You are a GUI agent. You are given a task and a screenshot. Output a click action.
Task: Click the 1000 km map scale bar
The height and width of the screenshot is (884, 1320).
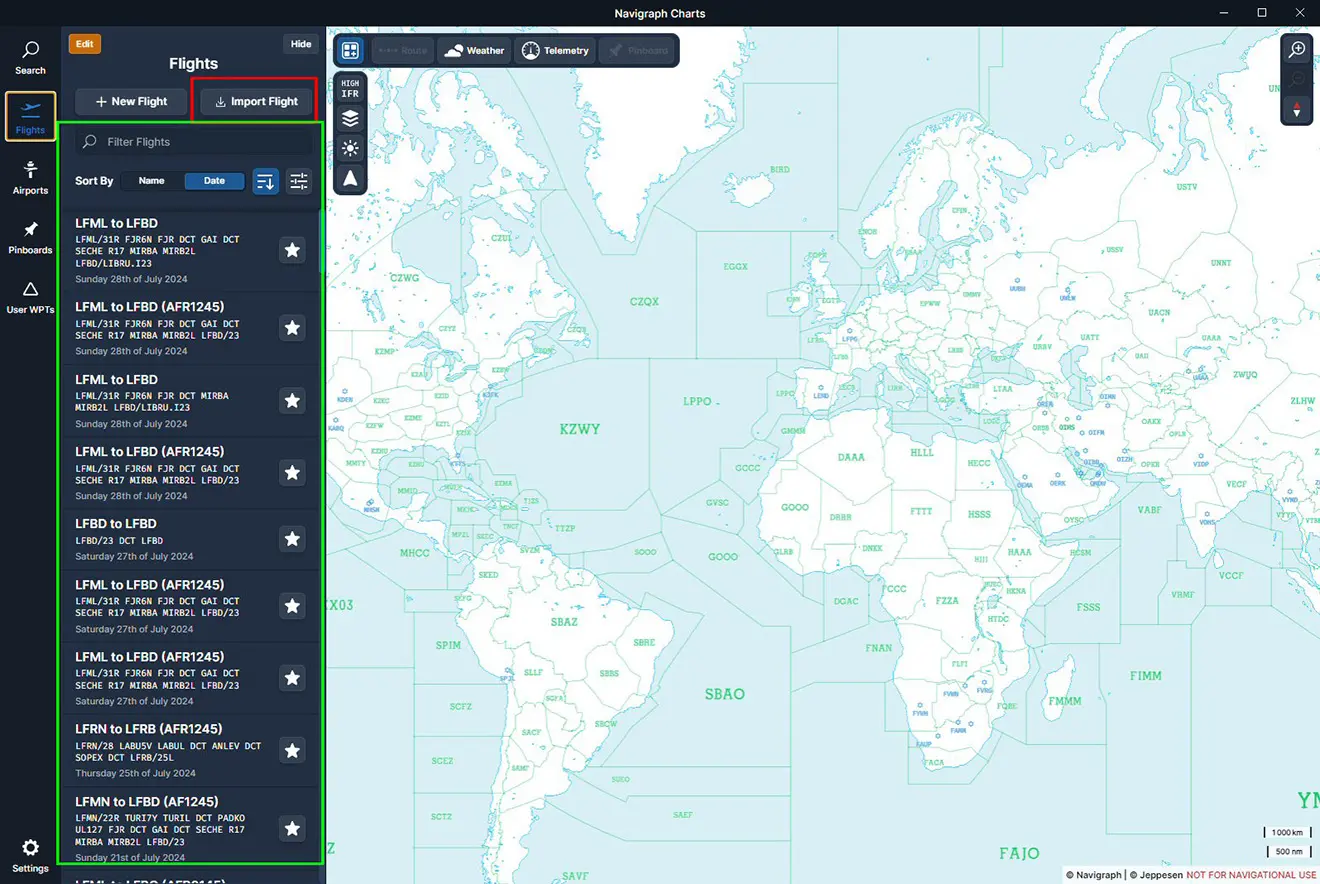(1287, 833)
